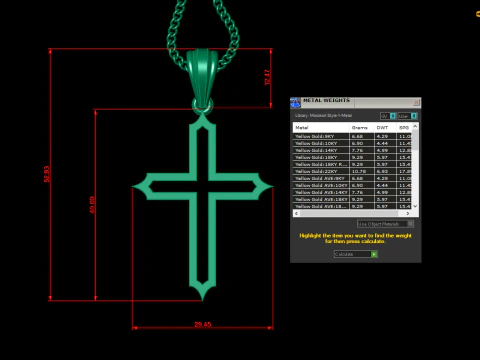Select the Yellow Gold AVS:18KY row
Viewport: 480px width, 360px height.
[352, 199]
